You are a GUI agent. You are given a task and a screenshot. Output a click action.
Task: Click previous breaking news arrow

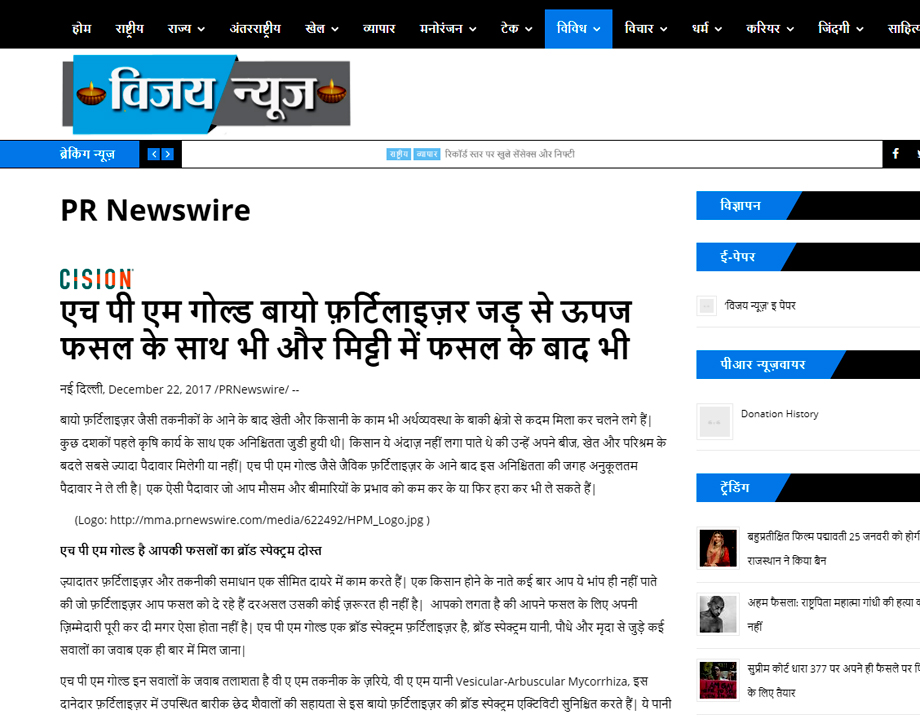[154, 154]
